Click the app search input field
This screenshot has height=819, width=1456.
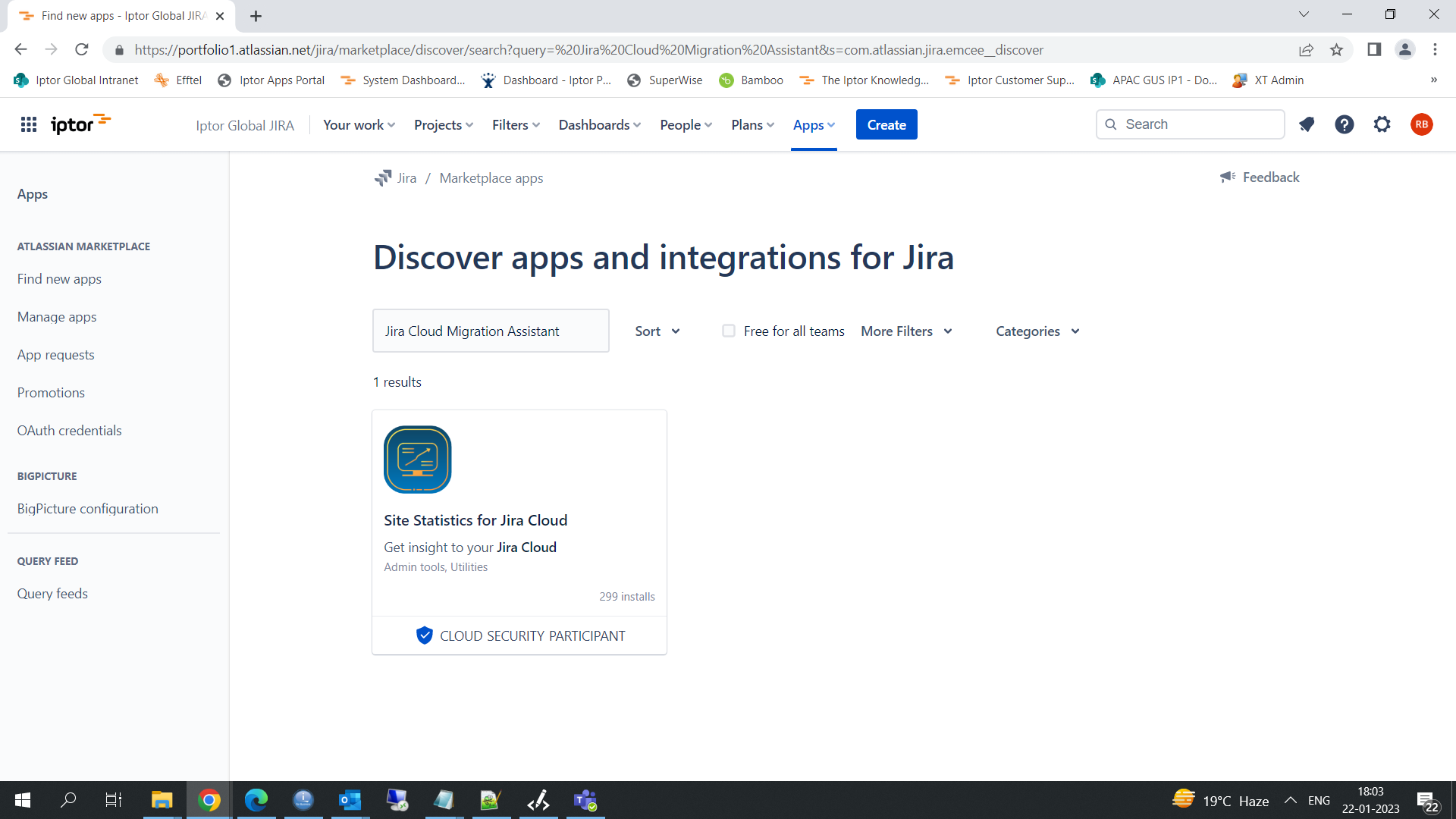[x=490, y=331]
